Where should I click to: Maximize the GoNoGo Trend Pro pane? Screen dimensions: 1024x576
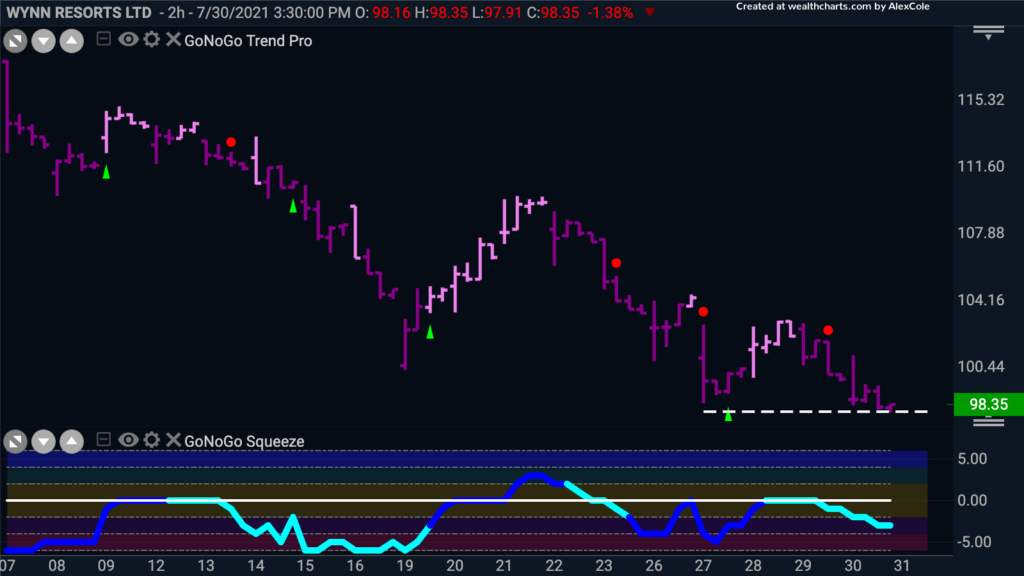[x=15, y=41]
